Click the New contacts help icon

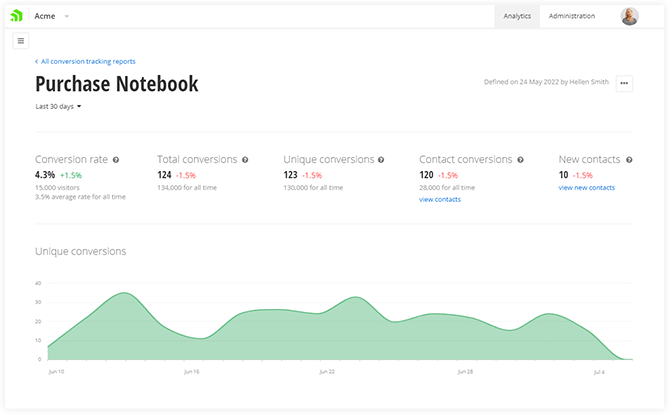coord(629,160)
